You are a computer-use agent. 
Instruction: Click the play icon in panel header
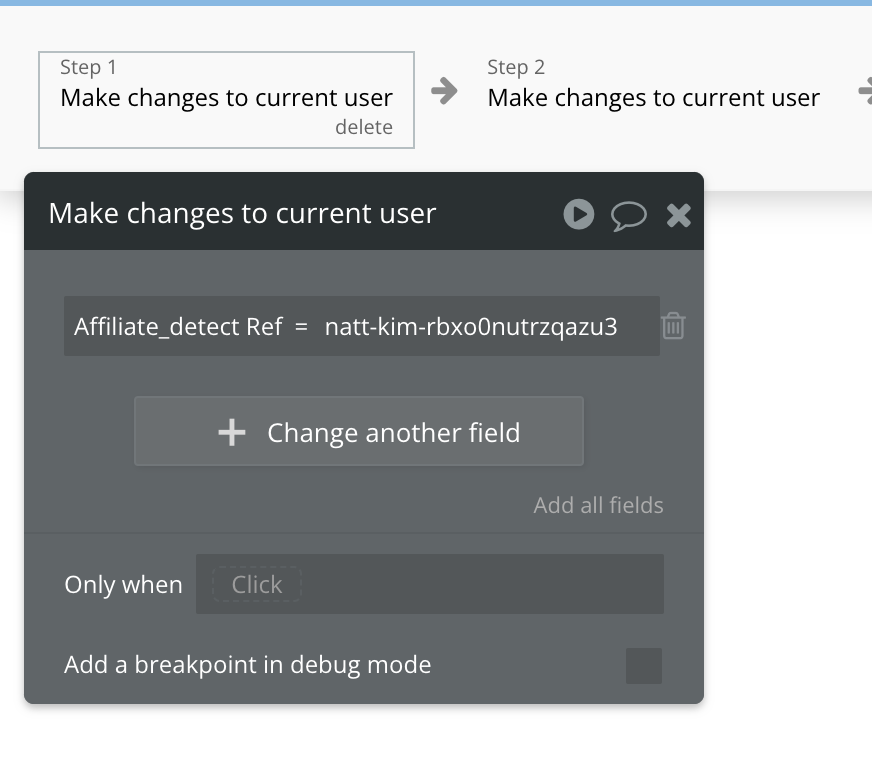coord(578,214)
